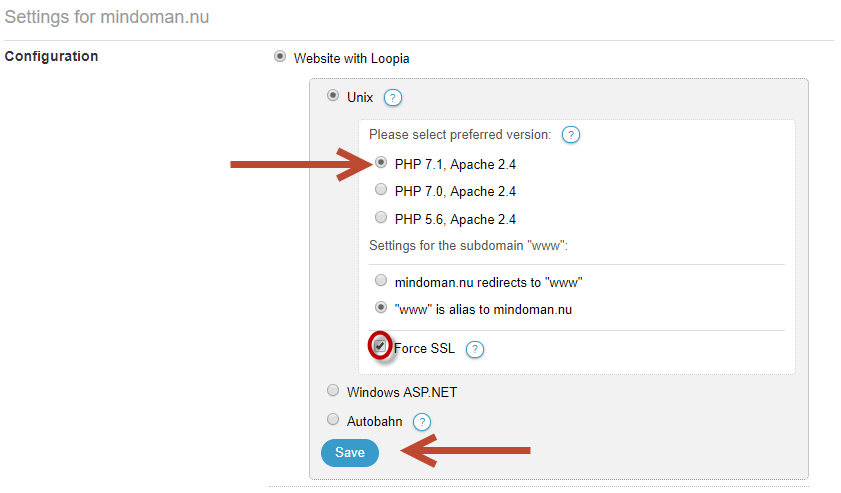Viewport: 841px width, 493px height.
Task: Select mindoman.nu redirects to "www" option
Action: click(381, 280)
